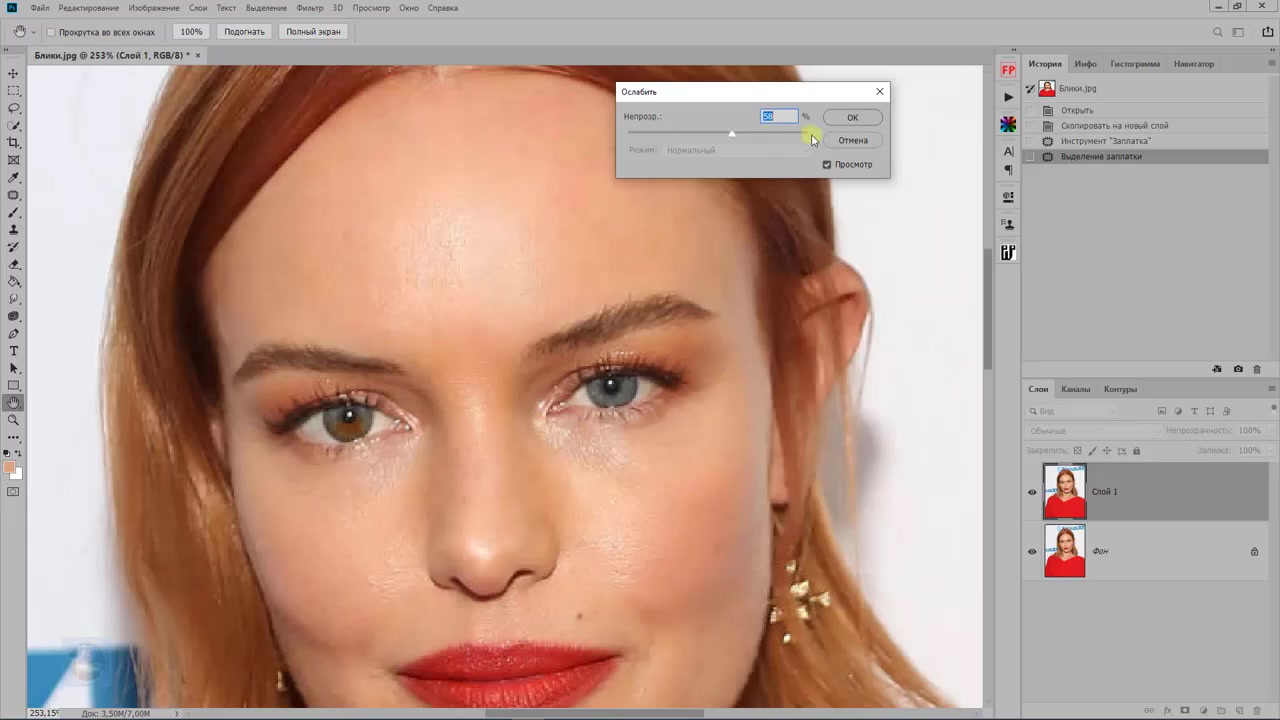Viewport: 1280px width, 720px height.
Task: Click add layer style fx icon
Action: pyautogui.click(x=1167, y=710)
